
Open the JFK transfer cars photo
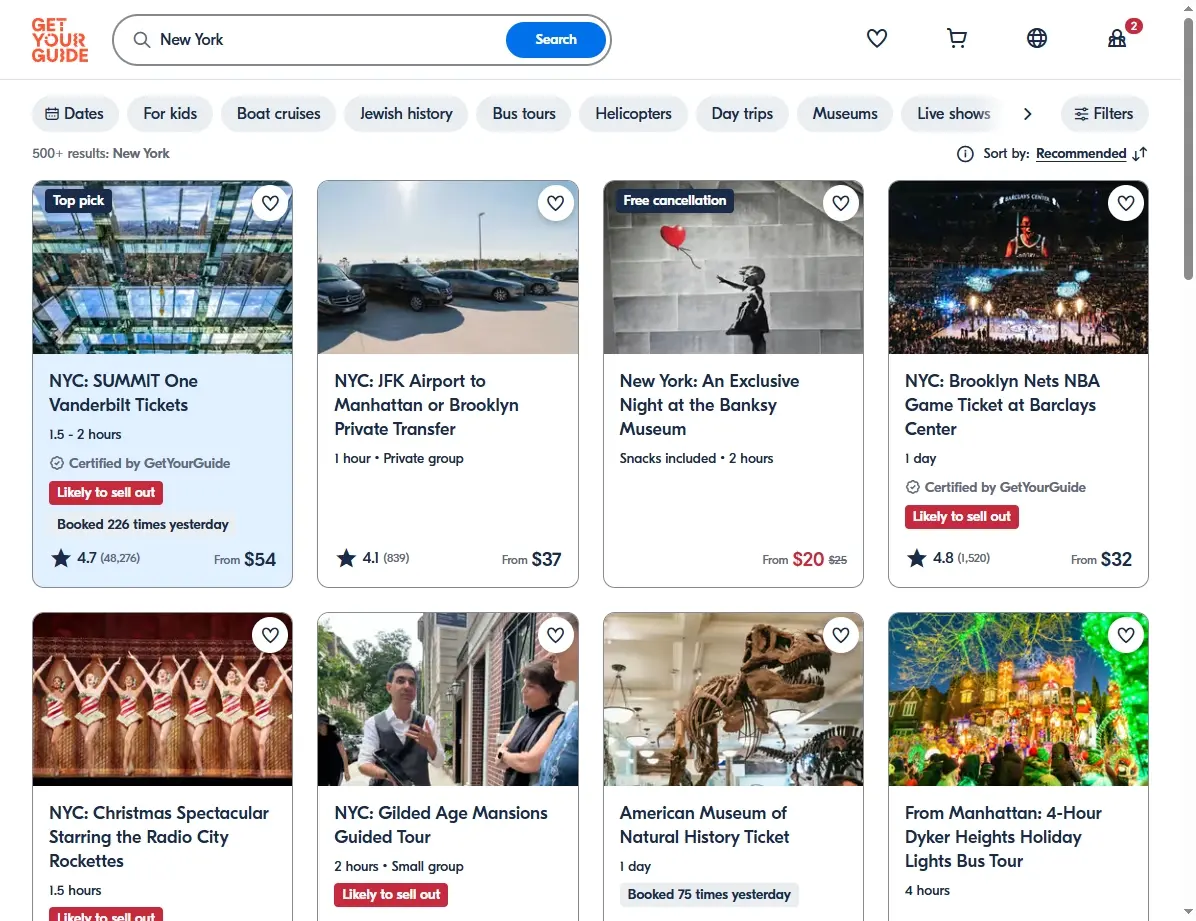click(x=448, y=267)
